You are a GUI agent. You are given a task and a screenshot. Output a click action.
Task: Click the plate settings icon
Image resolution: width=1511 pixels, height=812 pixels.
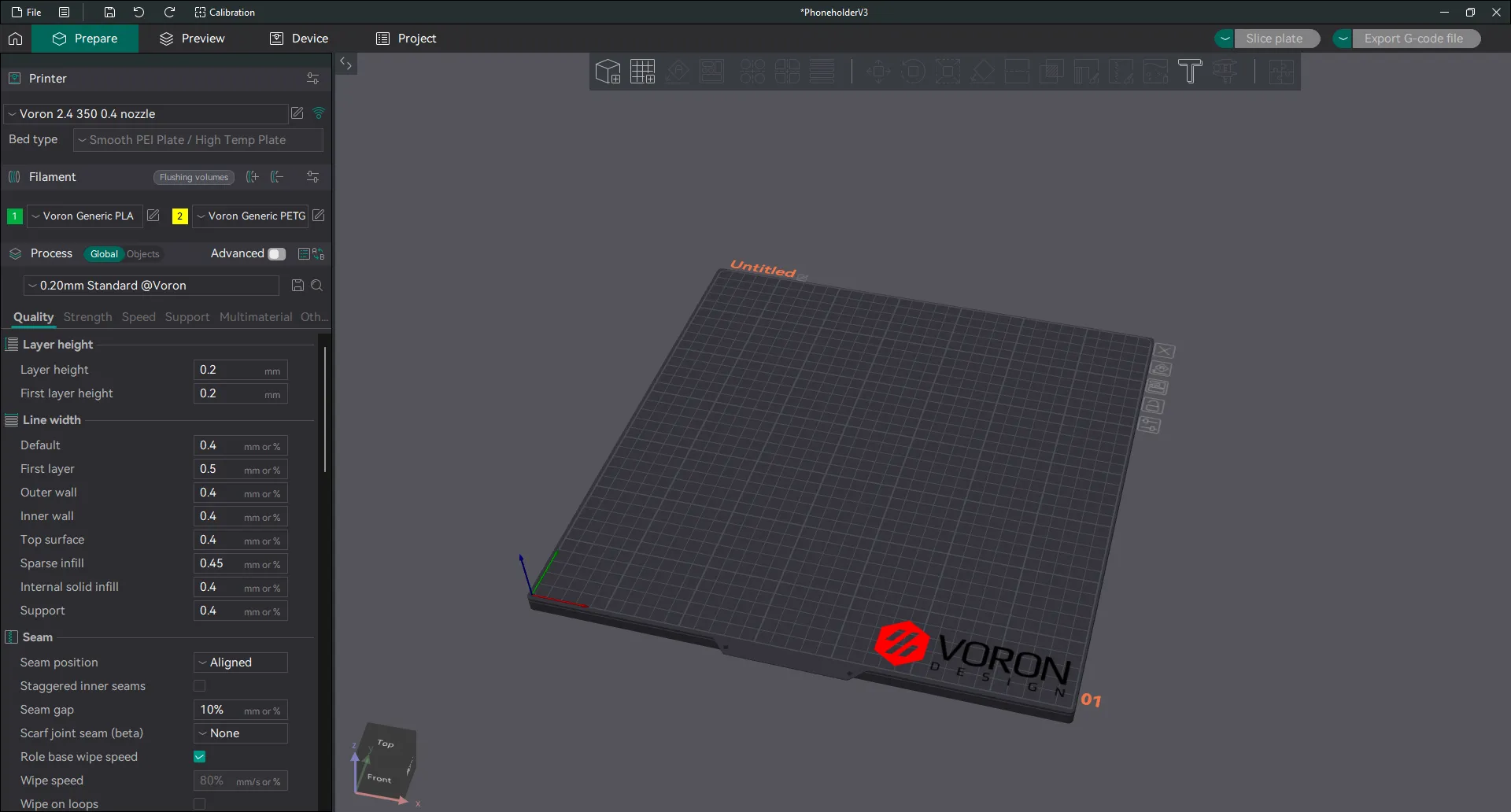[1150, 426]
